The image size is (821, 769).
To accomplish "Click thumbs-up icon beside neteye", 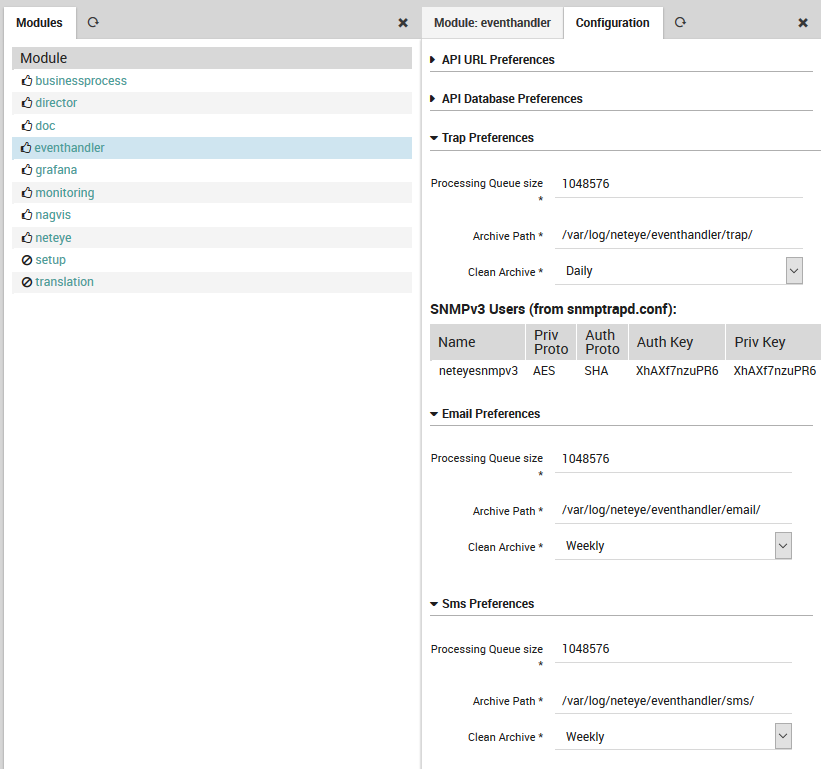I will coord(27,238).
